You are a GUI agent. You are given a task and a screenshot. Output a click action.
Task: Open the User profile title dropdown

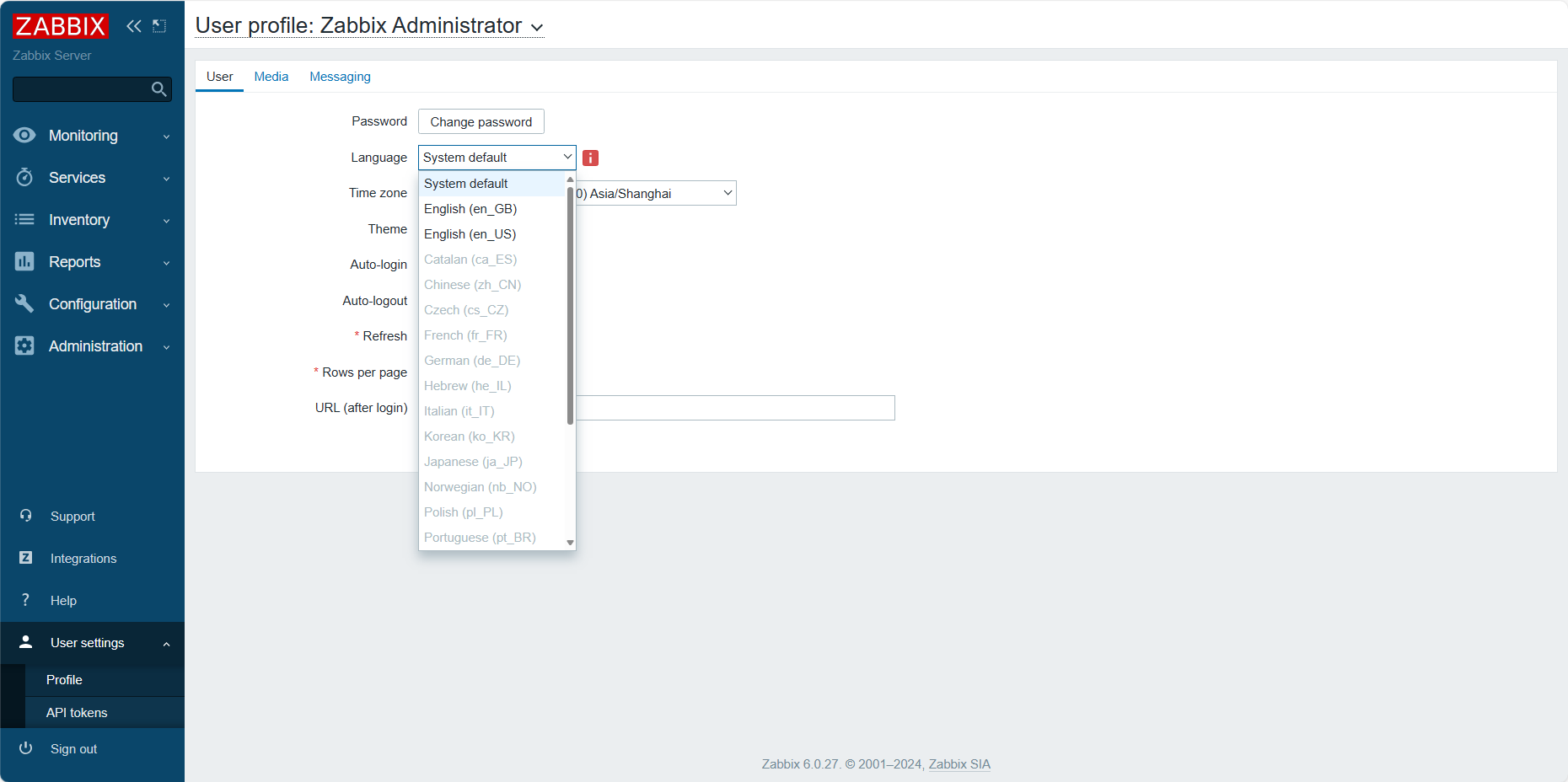click(537, 27)
